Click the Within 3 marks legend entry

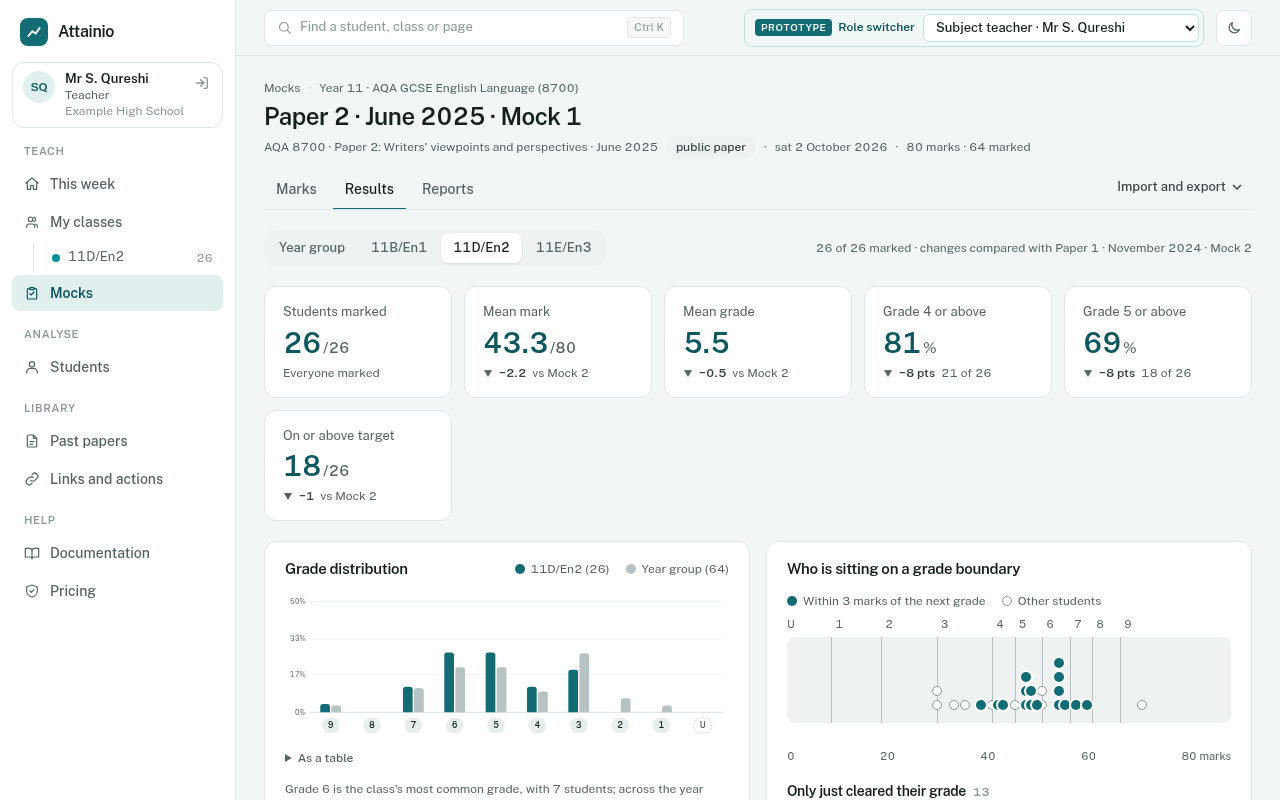[x=886, y=601]
